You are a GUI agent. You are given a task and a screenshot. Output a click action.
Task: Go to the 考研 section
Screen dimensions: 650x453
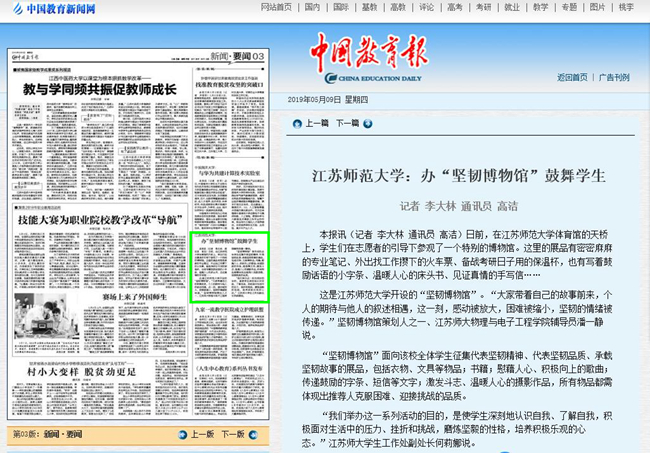(483, 7)
